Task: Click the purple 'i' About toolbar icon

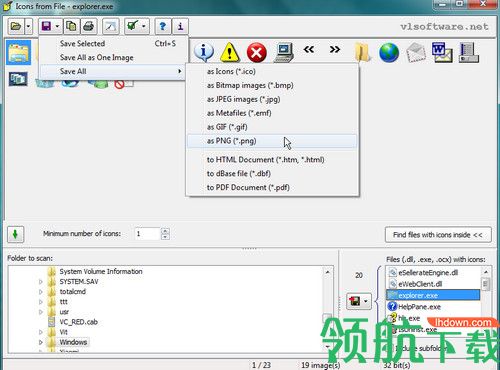Action: (180, 26)
